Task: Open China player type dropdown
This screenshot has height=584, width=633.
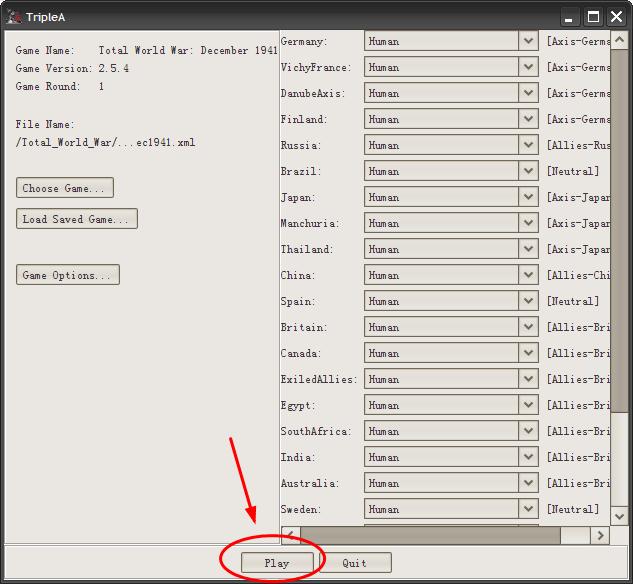Action: pos(451,275)
